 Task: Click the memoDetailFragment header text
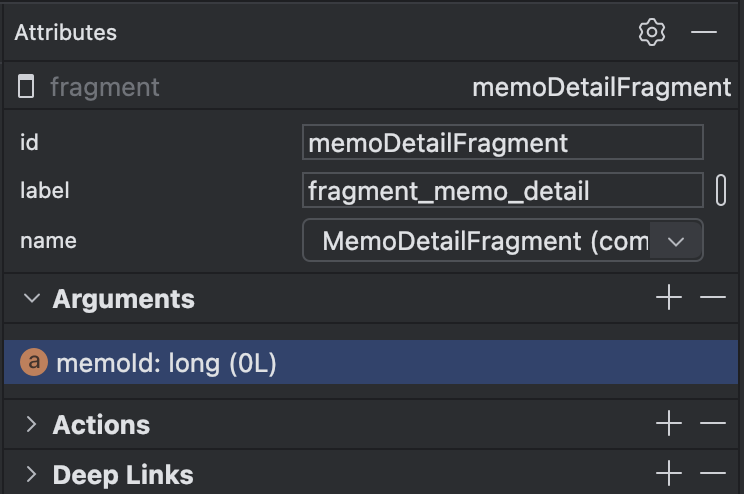point(601,87)
